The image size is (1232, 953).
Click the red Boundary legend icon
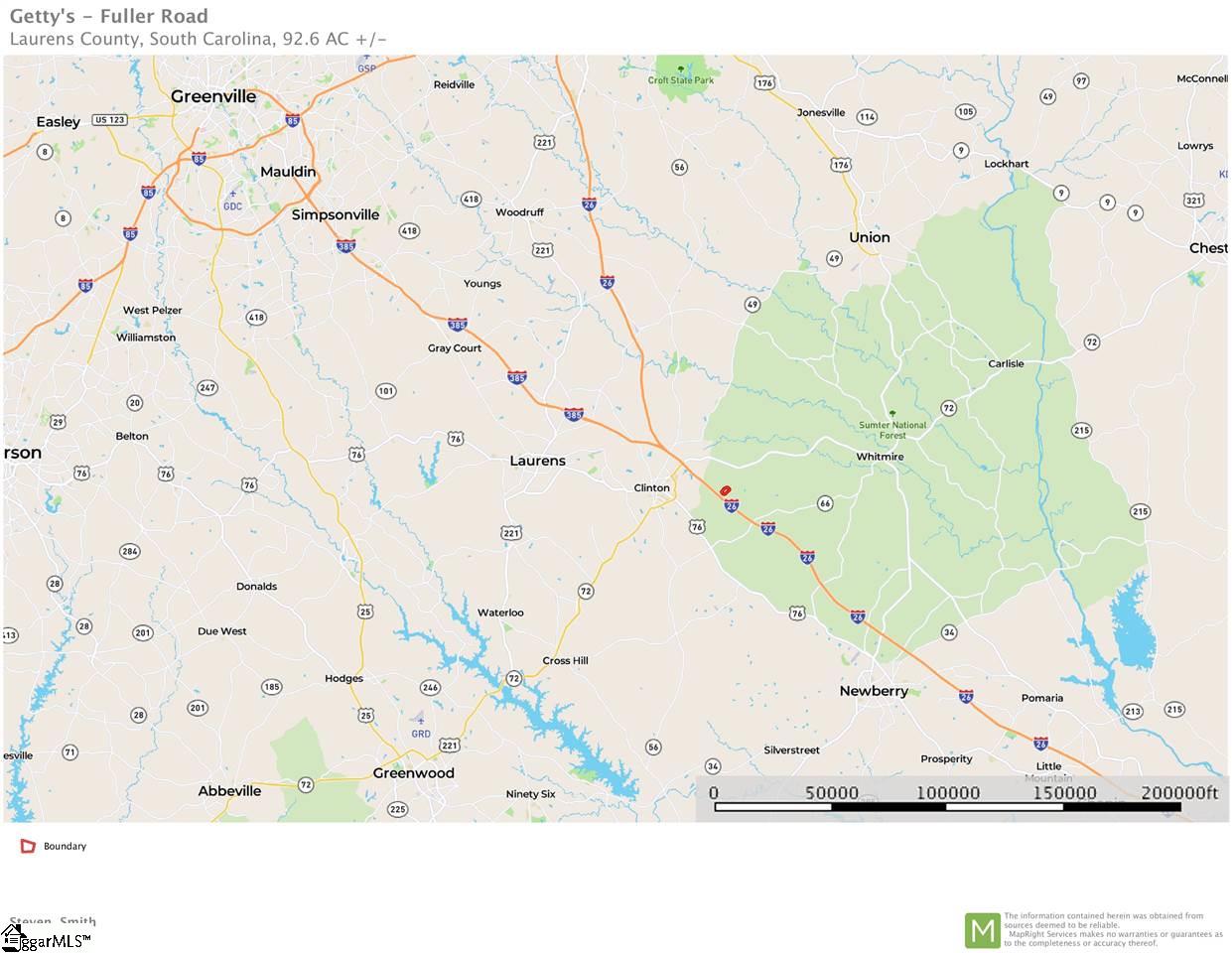click(28, 847)
